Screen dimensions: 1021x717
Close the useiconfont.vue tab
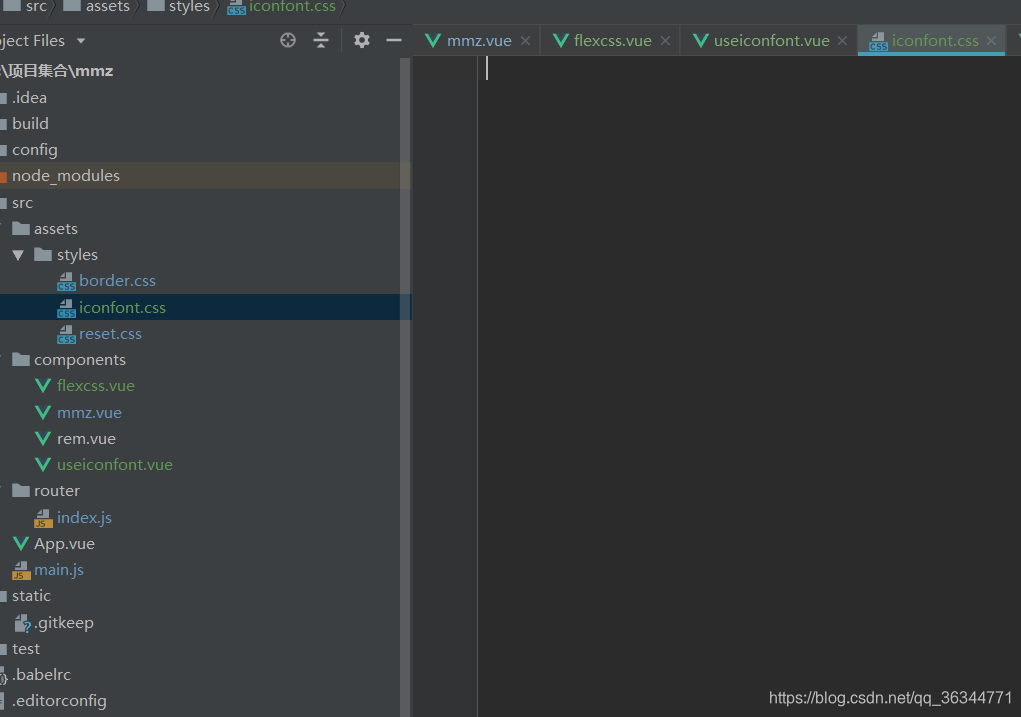coord(843,41)
